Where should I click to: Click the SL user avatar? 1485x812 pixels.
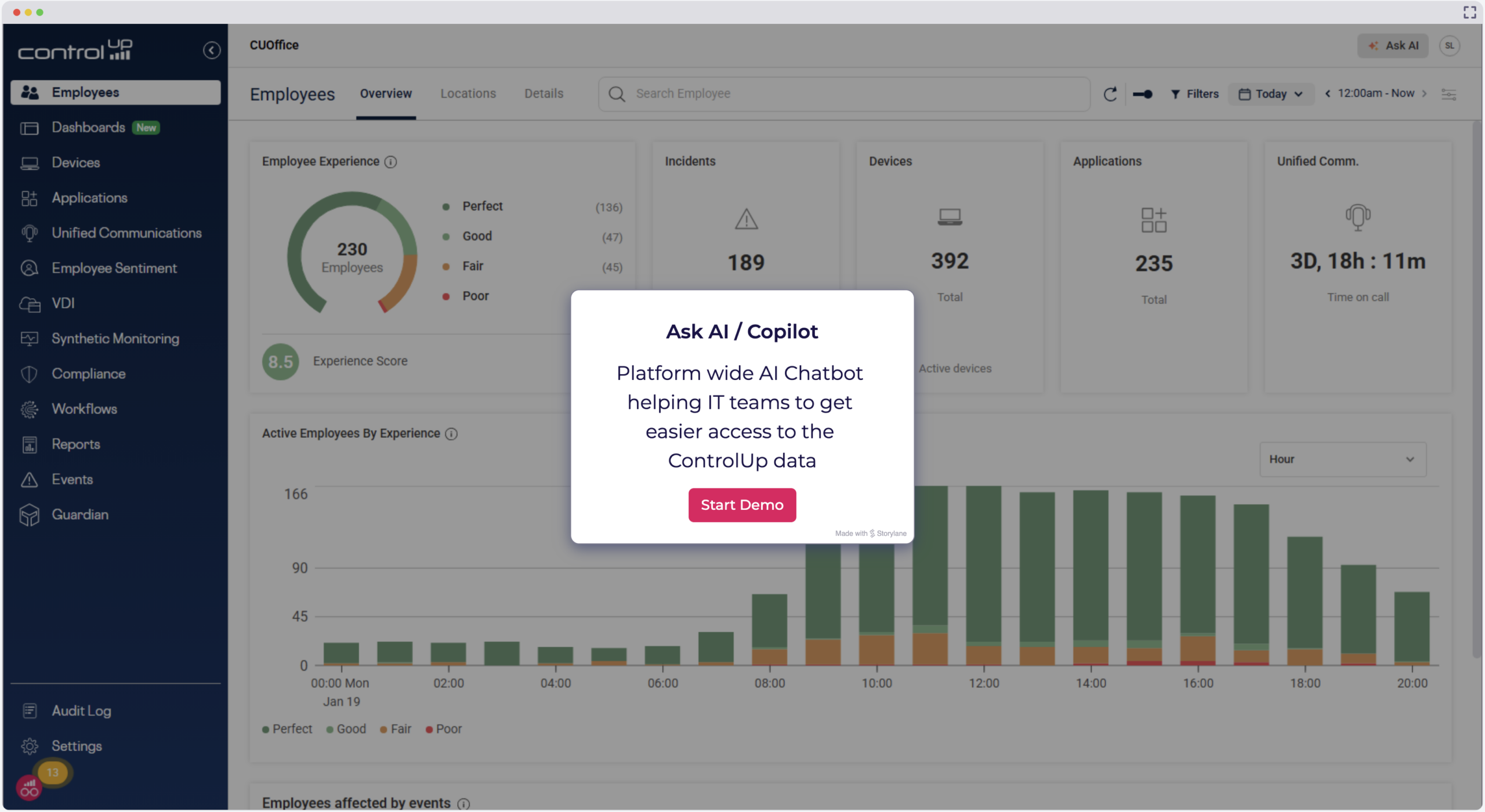1449,46
